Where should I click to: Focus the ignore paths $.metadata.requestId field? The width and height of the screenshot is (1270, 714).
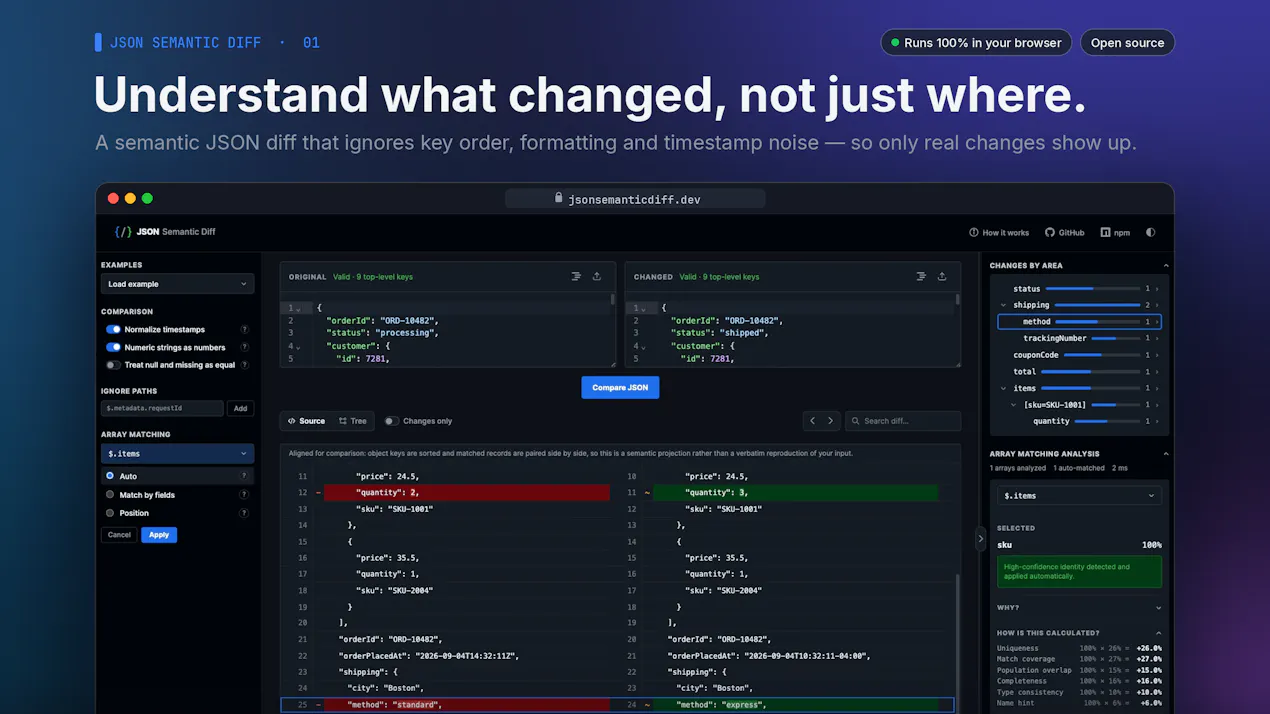coord(162,408)
